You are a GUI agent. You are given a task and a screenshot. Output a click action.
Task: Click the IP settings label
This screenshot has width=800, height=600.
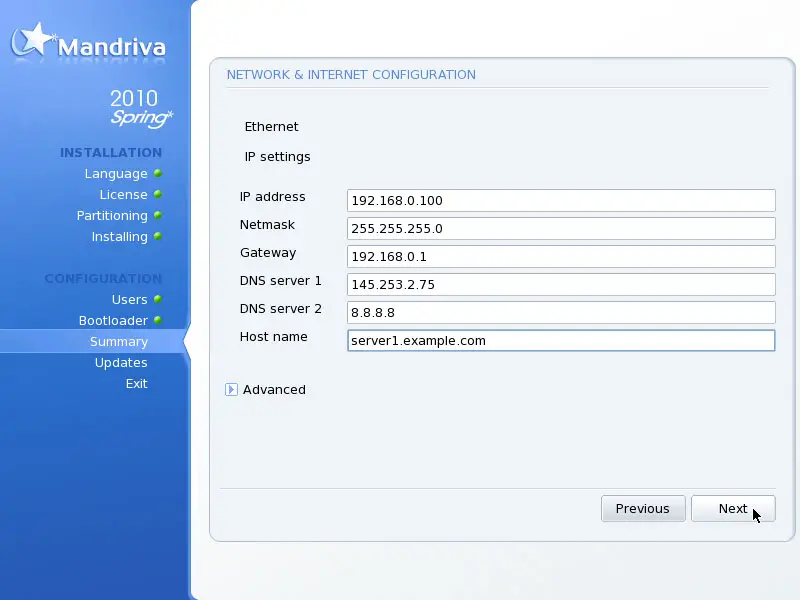tap(278, 157)
